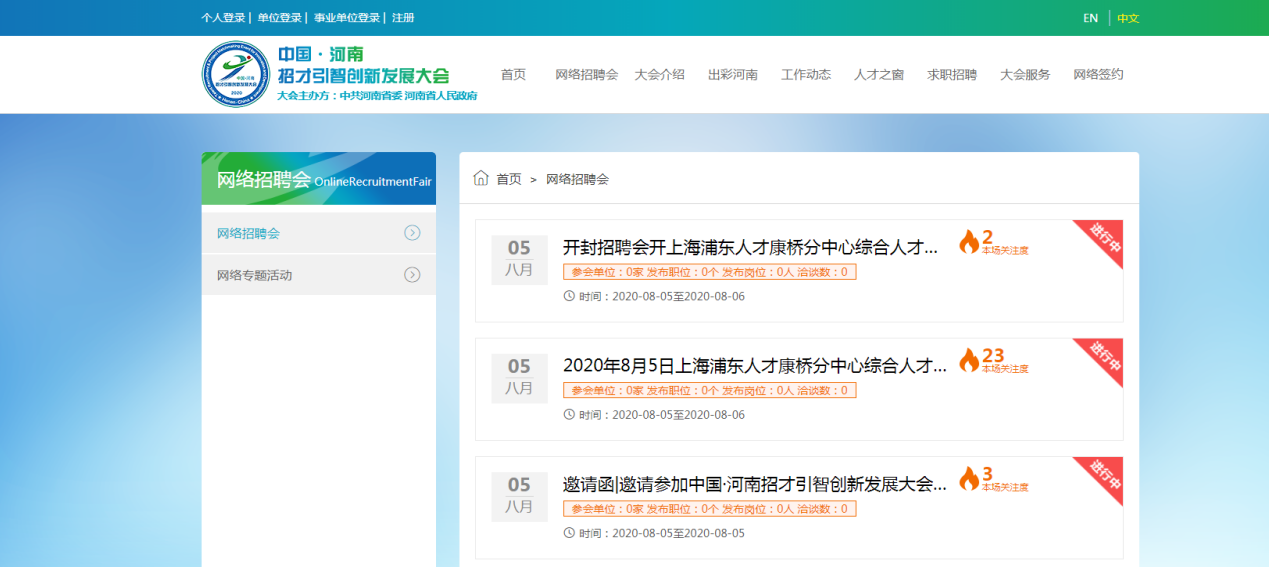Click 05 八月 date box on second listing
Screen dimensions: 1269x567
coord(519,377)
